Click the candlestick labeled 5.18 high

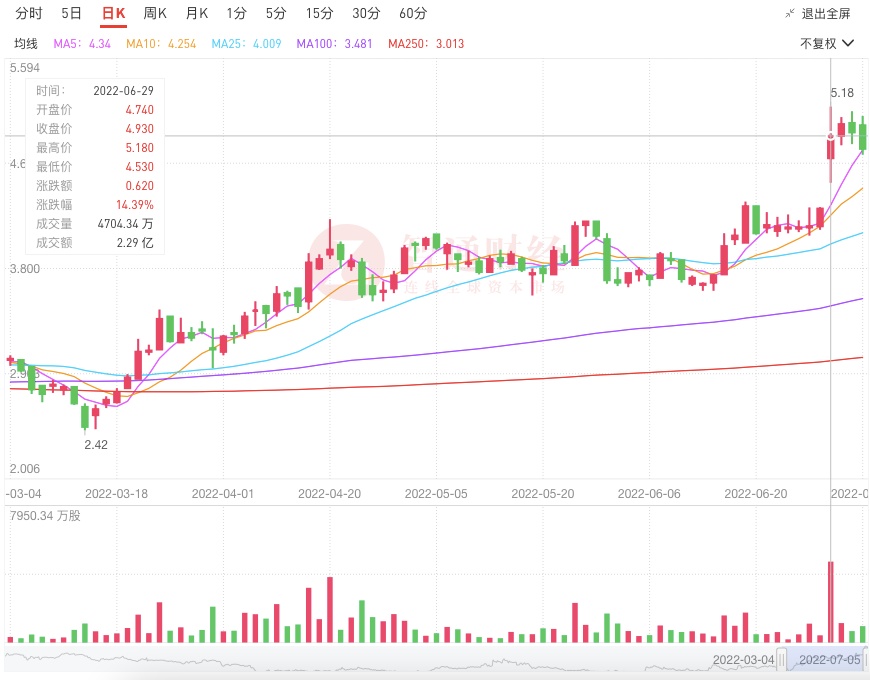click(x=830, y=147)
